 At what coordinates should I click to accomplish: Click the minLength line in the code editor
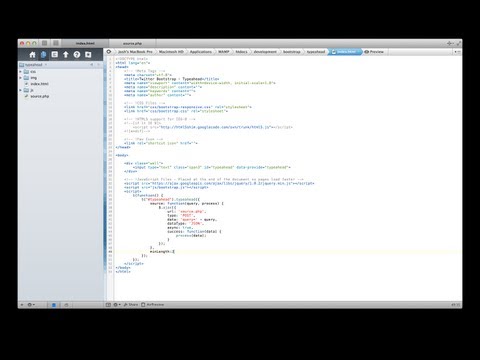pyautogui.click(x=162, y=252)
